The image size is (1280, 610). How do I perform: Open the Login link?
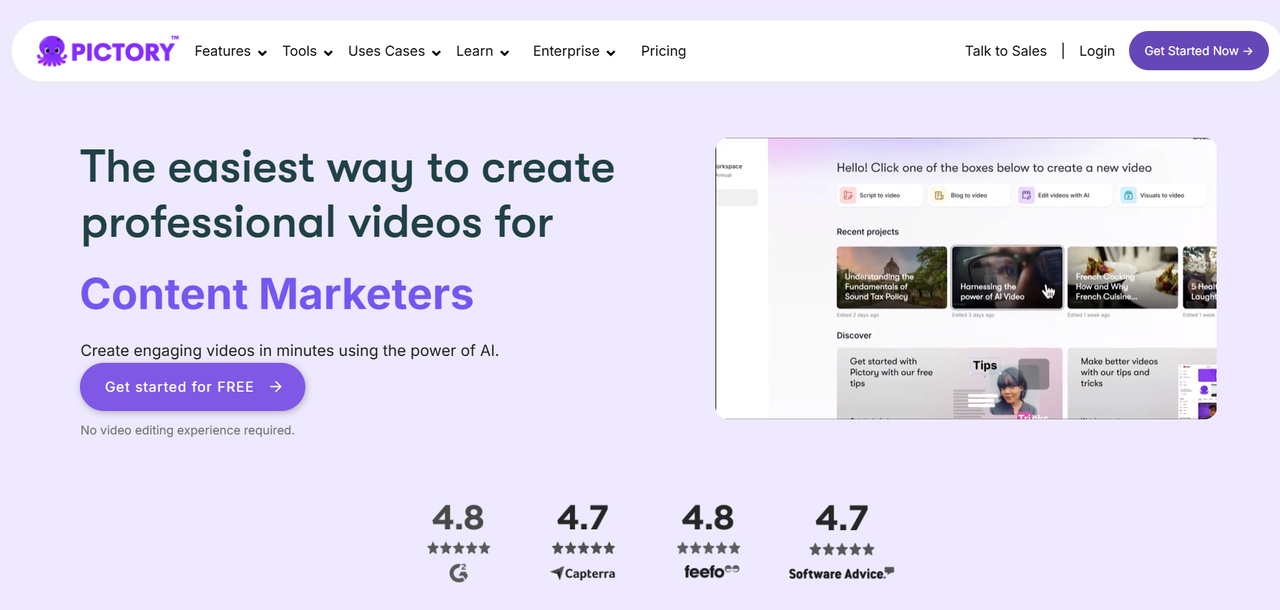(x=1097, y=51)
